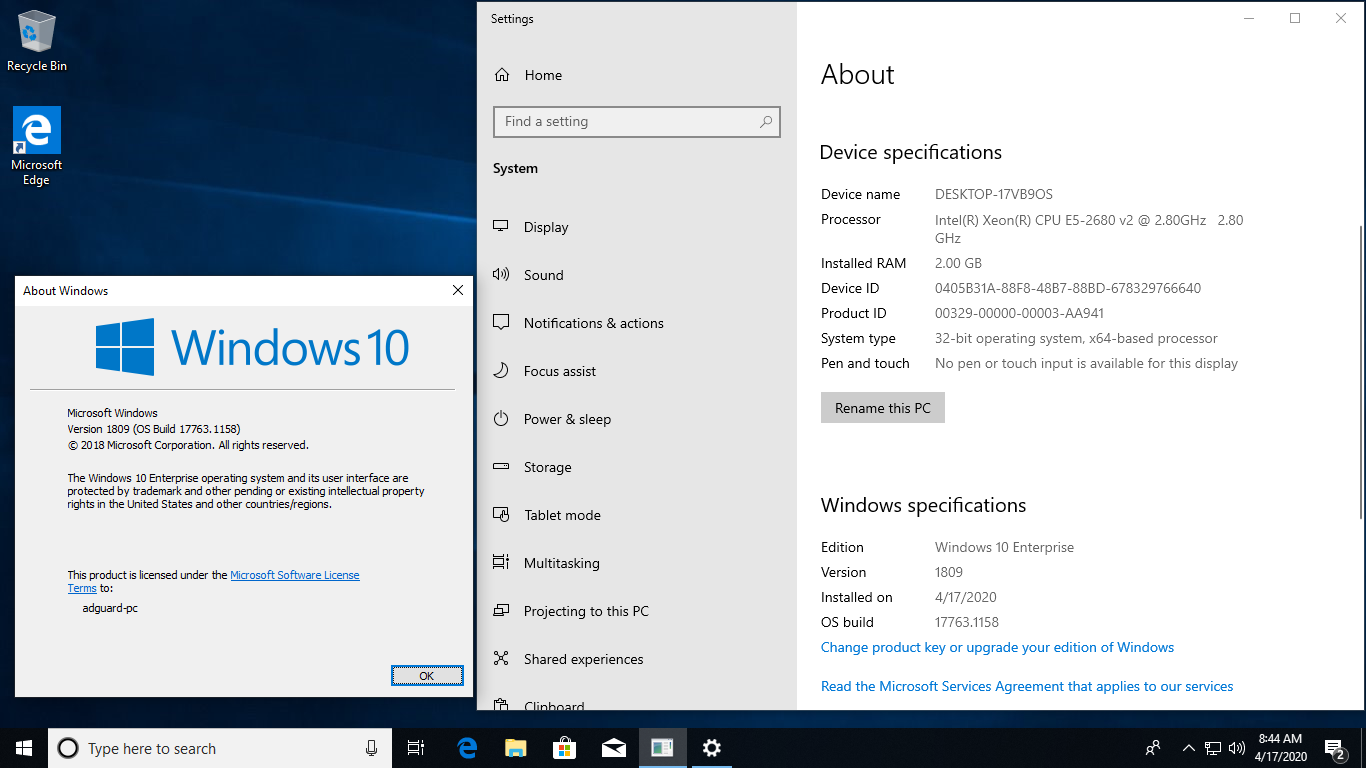
Task: Click the Find a setting search field
Action: pos(636,122)
